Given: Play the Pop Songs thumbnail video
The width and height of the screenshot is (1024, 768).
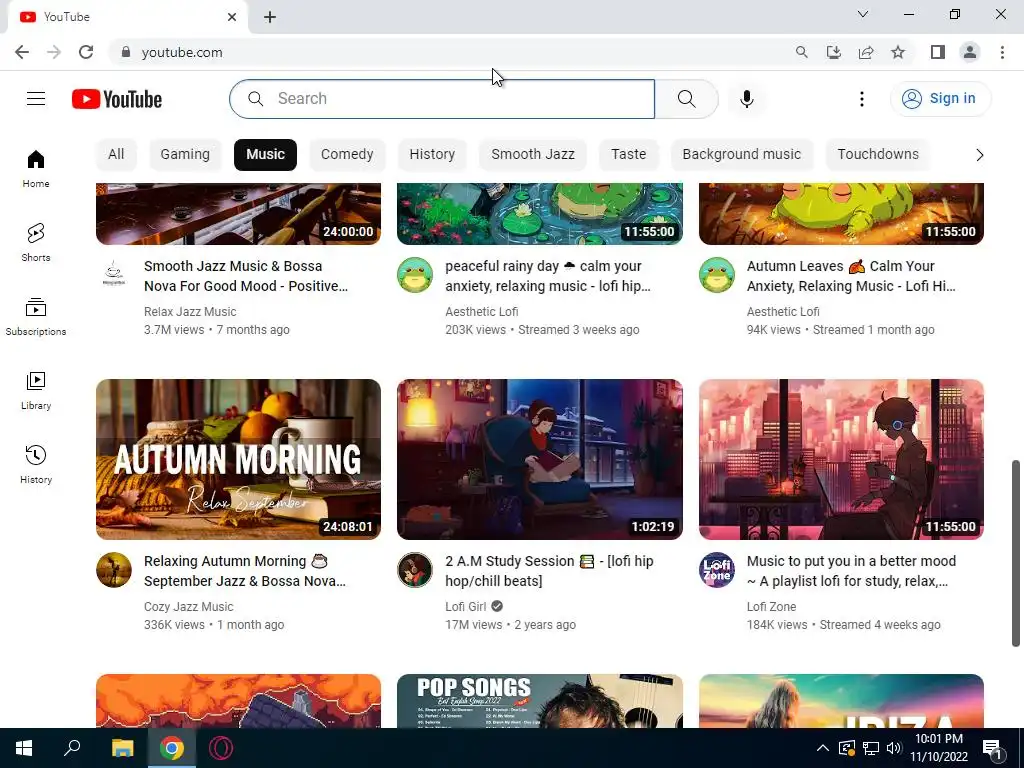Looking at the screenshot, I should (540, 701).
